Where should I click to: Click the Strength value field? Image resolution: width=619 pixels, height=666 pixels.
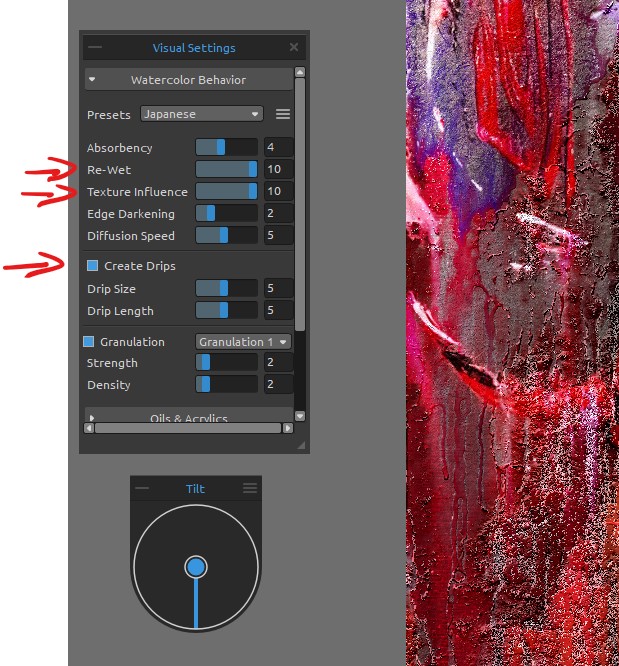pyautogui.click(x=278, y=362)
